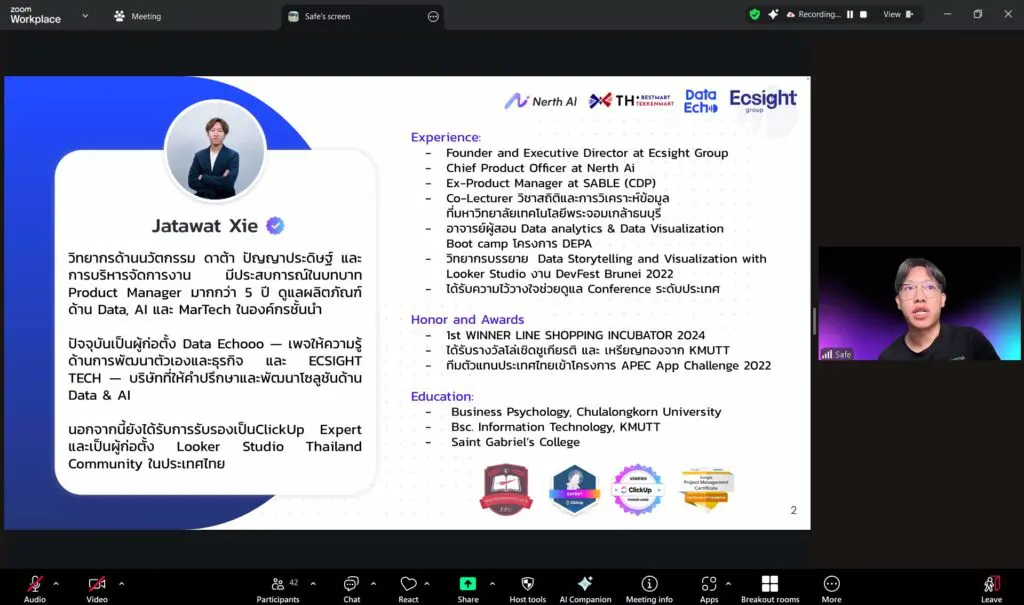Viewport: 1024px width, 605px height.
Task: Open Zoom Workplace dropdown arrow
Action: point(85,16)
